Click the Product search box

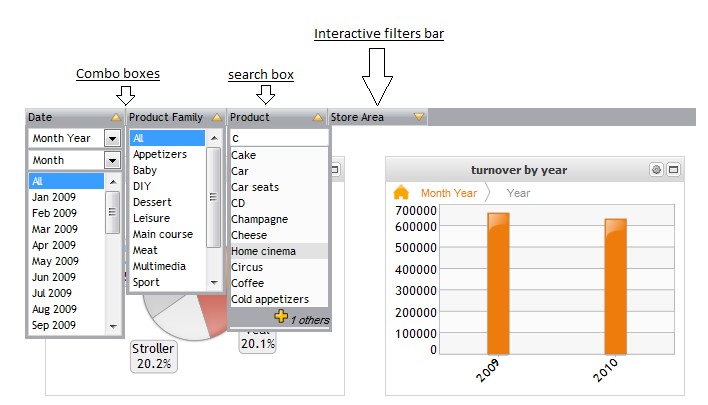277,138
